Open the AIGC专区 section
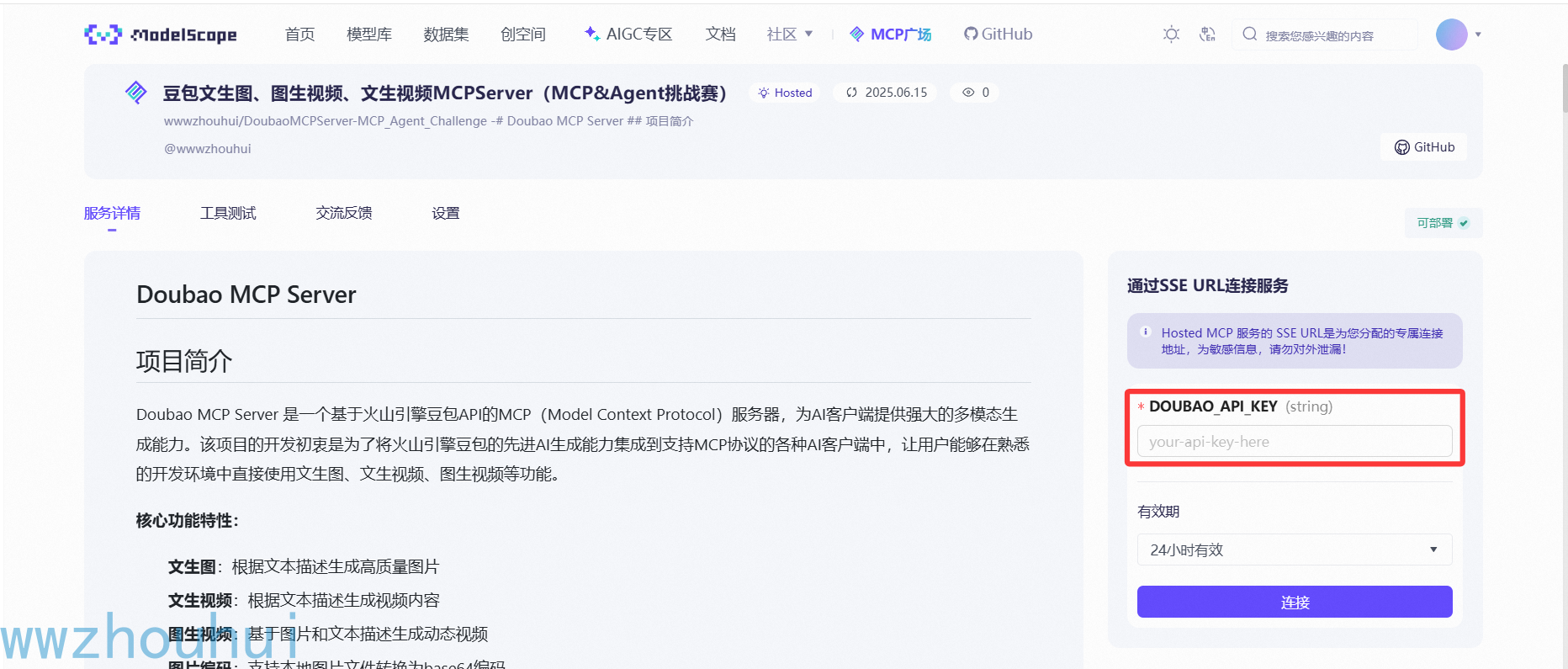Viewport: 1568px width, 669px height. pos(628,35)
